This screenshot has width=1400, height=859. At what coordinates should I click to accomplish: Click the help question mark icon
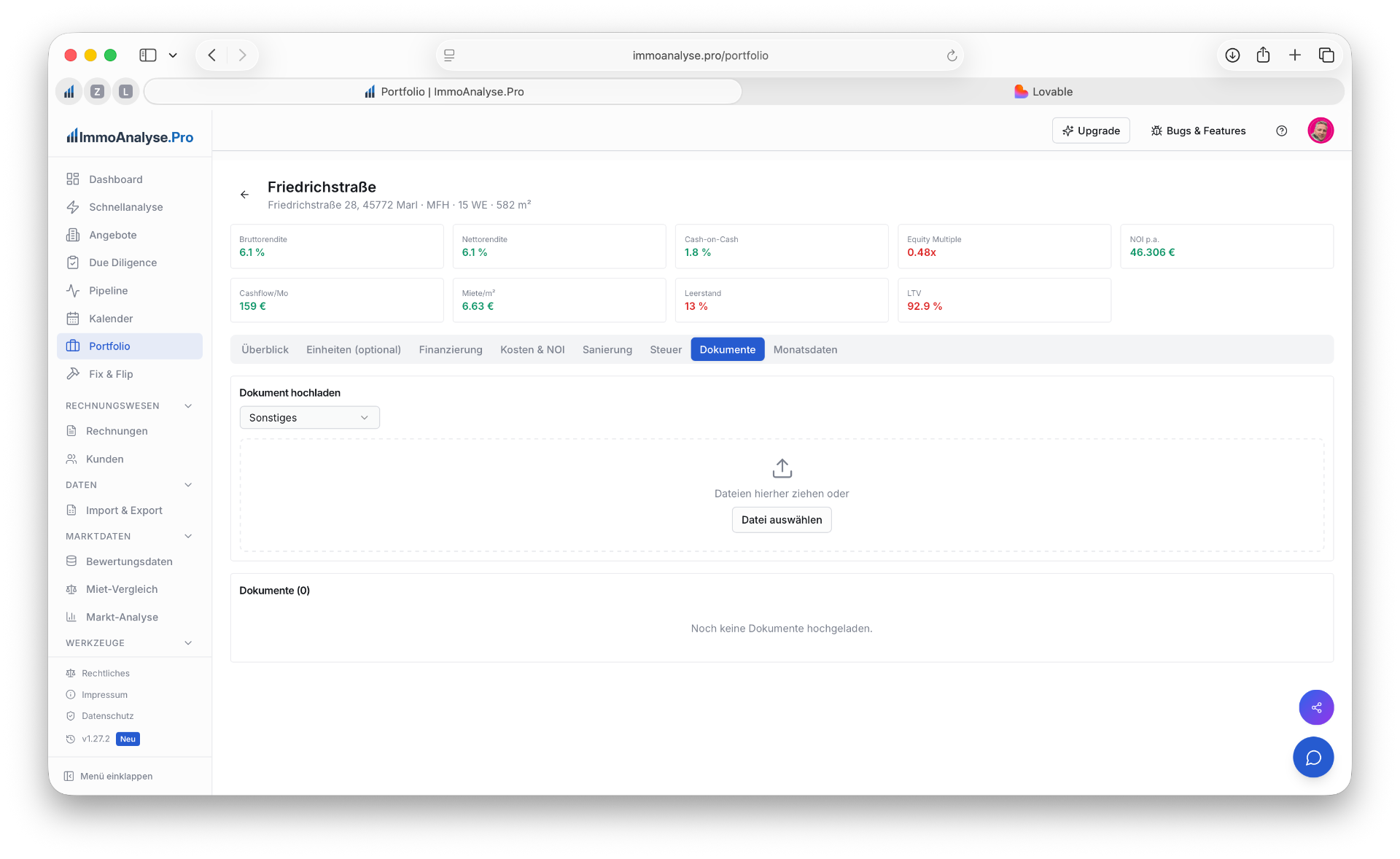click(x=1281, y=131)
